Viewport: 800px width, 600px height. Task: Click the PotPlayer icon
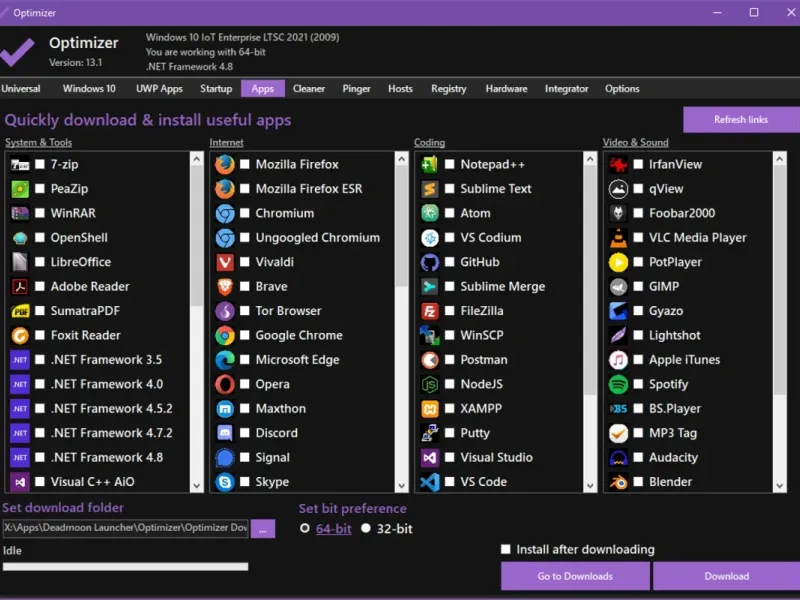(x=618, y=262)
